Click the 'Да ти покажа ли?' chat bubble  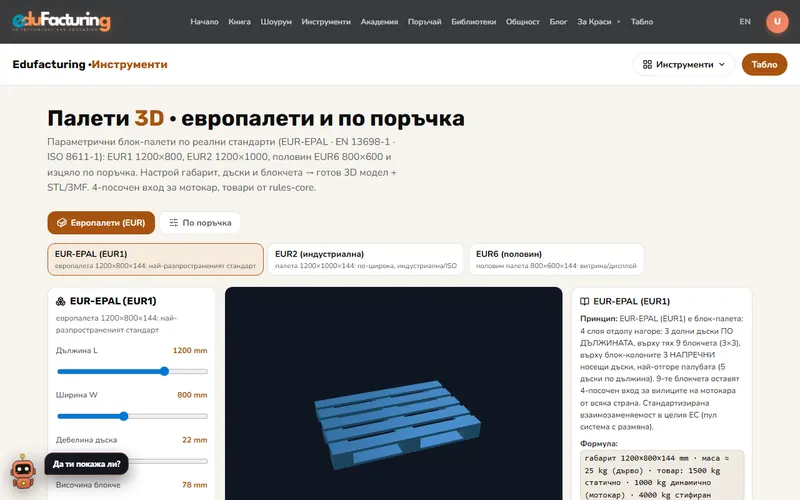click(87, 464)
